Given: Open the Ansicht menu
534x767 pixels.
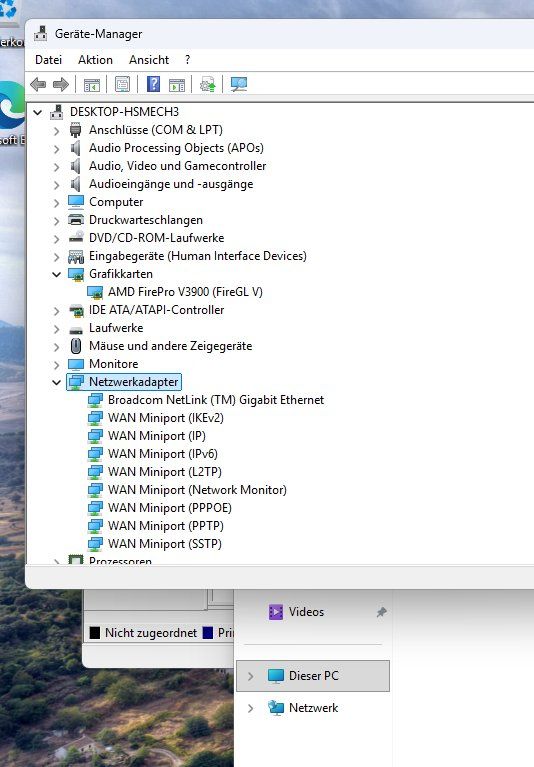Looking at the screenshot, I should point(149,60).
